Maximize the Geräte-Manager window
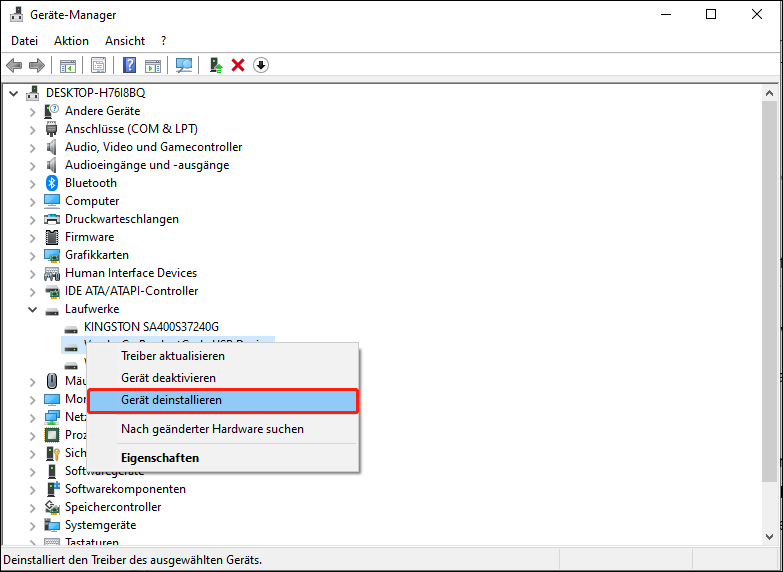Viewport: 783px width, 572px height. 711,14
